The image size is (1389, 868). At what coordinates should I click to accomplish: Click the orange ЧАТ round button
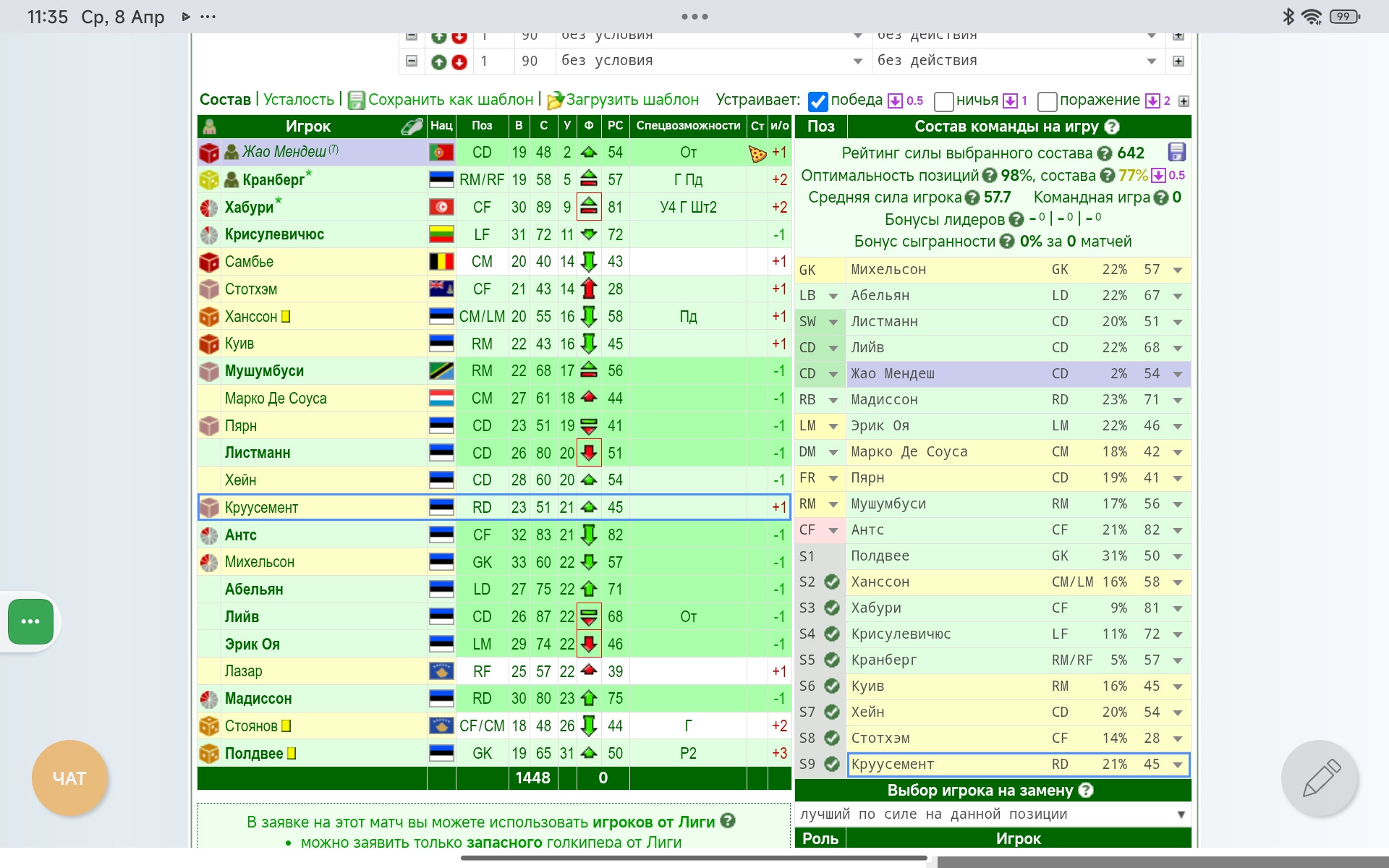[69, 778]
